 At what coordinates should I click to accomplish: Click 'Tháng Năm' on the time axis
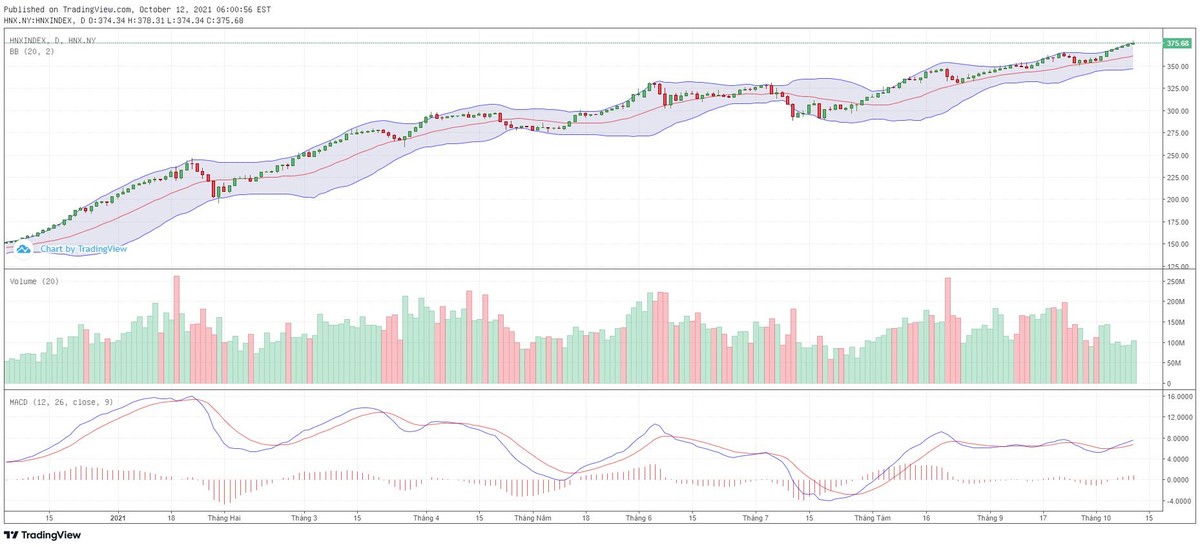(x=533, y=518)
